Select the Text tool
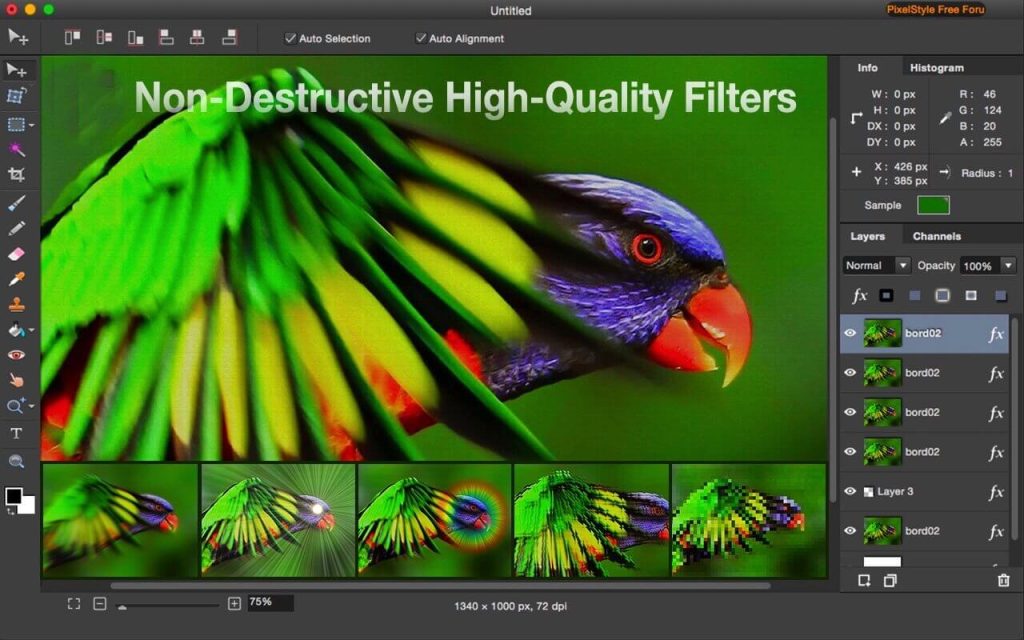The height and width of the screenshot is (640, 1024). pyautogui.click(x=17, y=433)
